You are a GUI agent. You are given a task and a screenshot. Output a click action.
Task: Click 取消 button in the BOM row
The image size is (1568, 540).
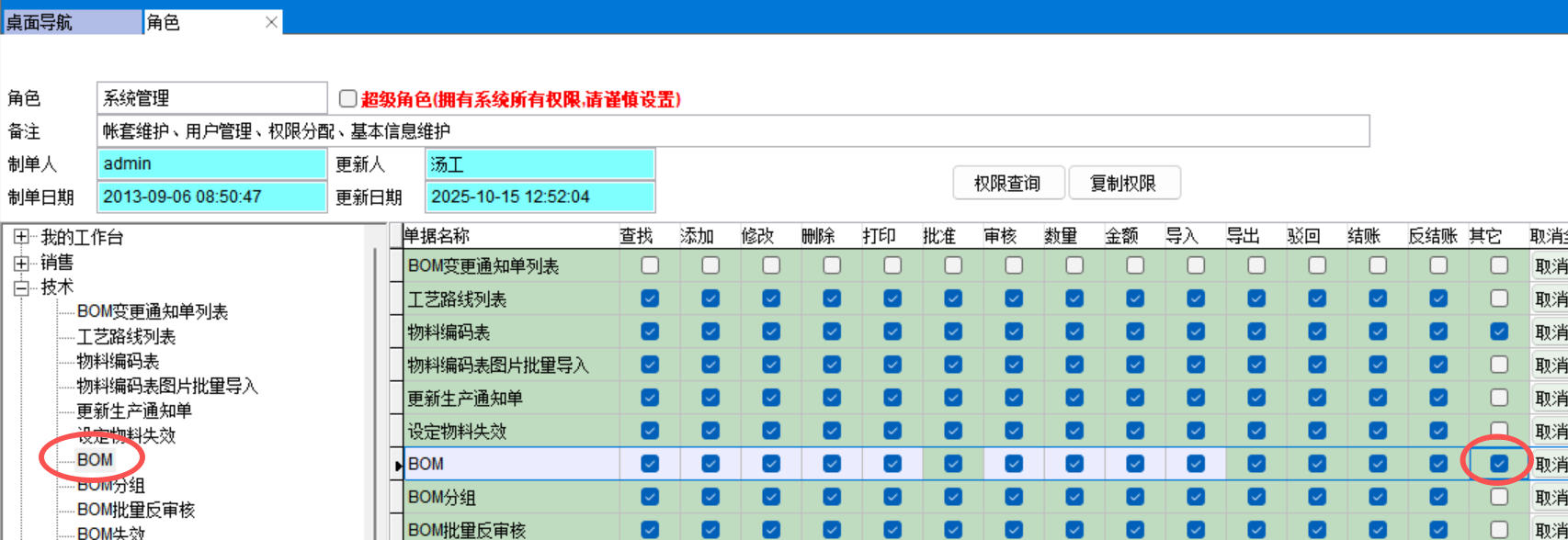click(x=1550, y=464)
